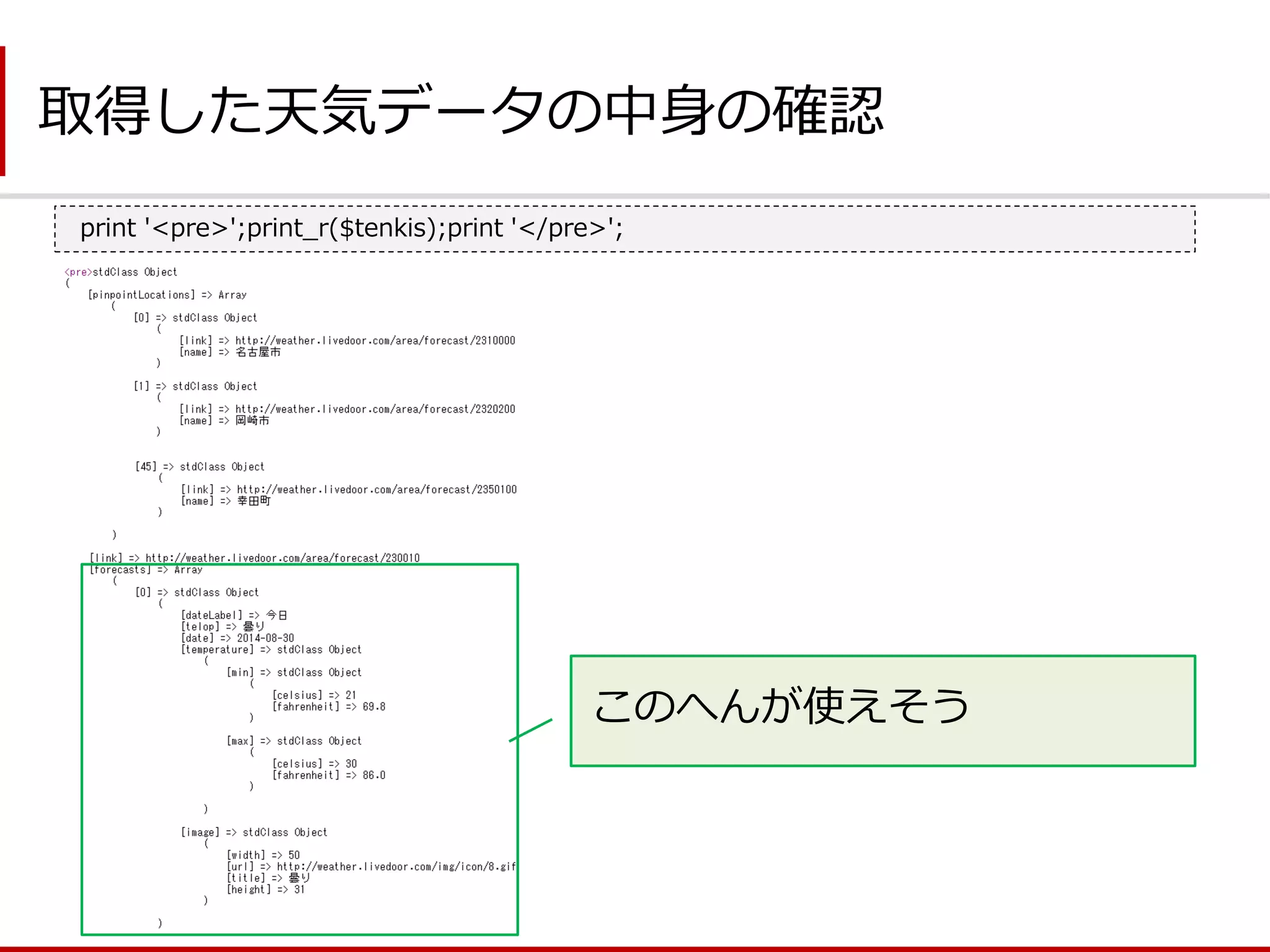Click the forecast/230010 link line
1270x952 pixels.
255,558
